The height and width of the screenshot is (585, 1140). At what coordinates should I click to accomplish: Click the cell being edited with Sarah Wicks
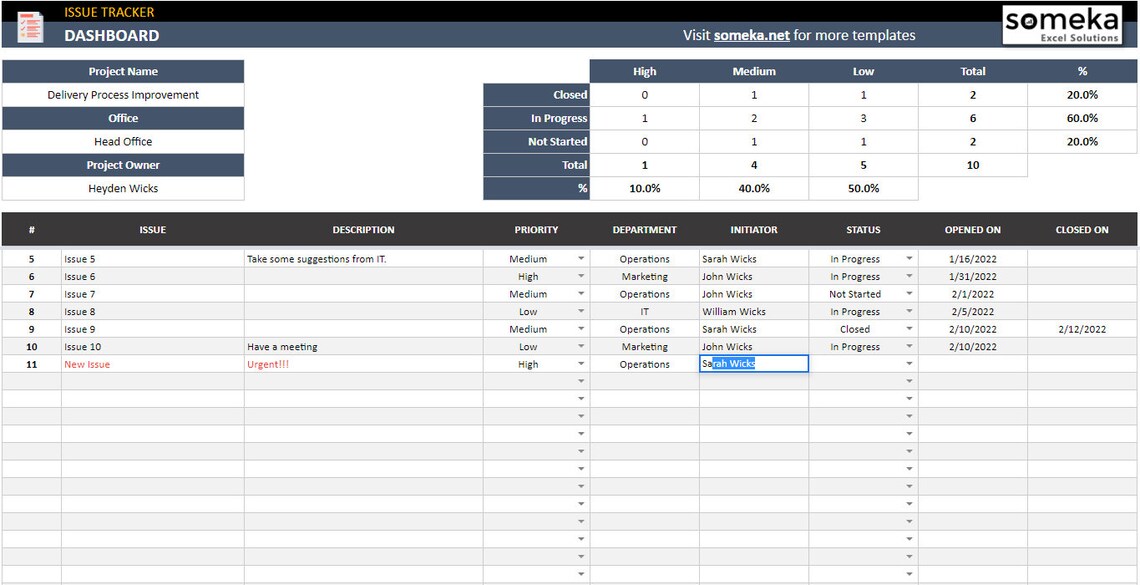click(753, 363)
